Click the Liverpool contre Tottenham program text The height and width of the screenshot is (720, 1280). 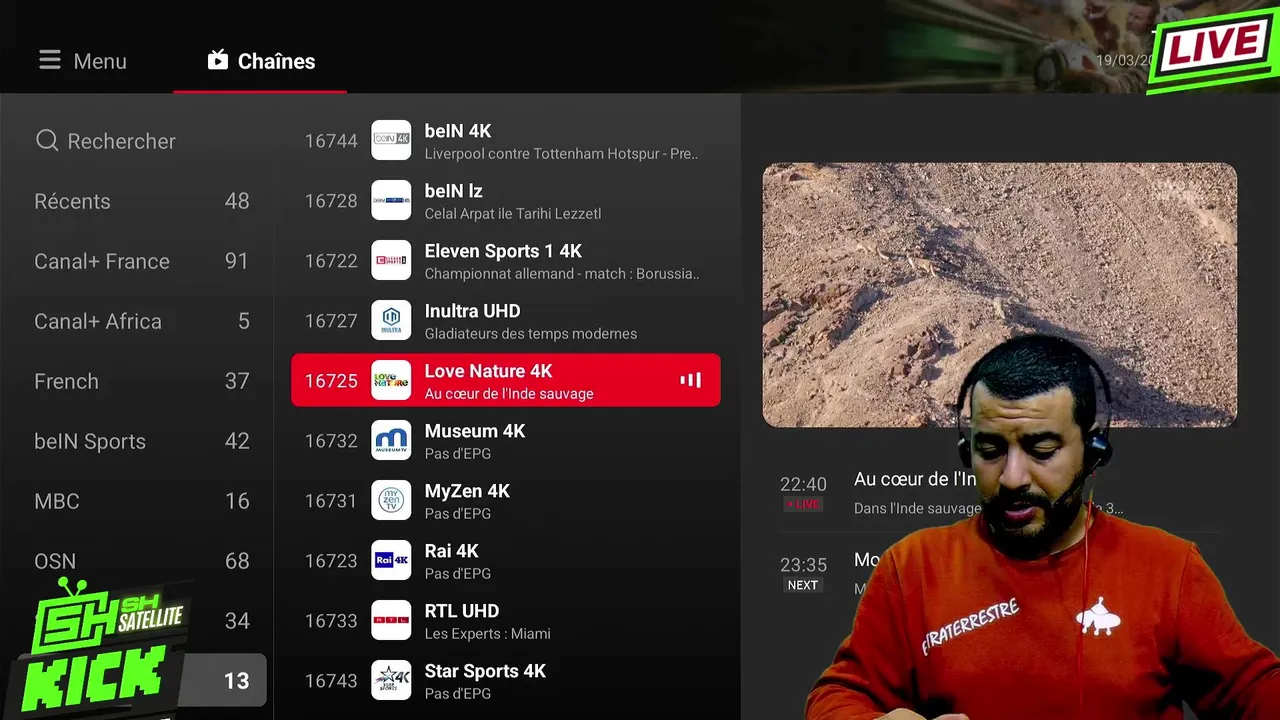click(x=561, y=154)
